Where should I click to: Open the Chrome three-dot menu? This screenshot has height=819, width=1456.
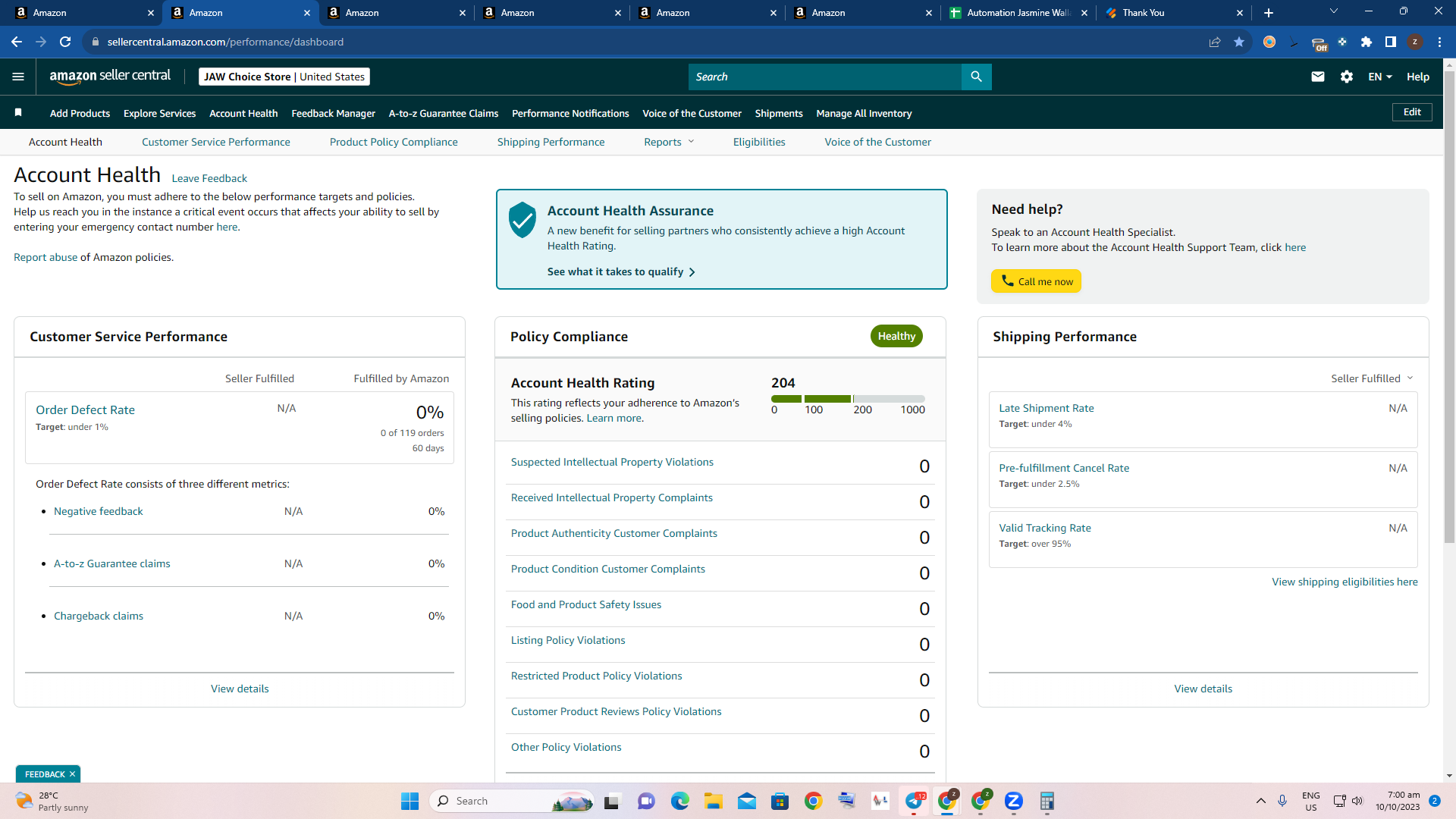pyautogui.click(x=1439, y=42)
